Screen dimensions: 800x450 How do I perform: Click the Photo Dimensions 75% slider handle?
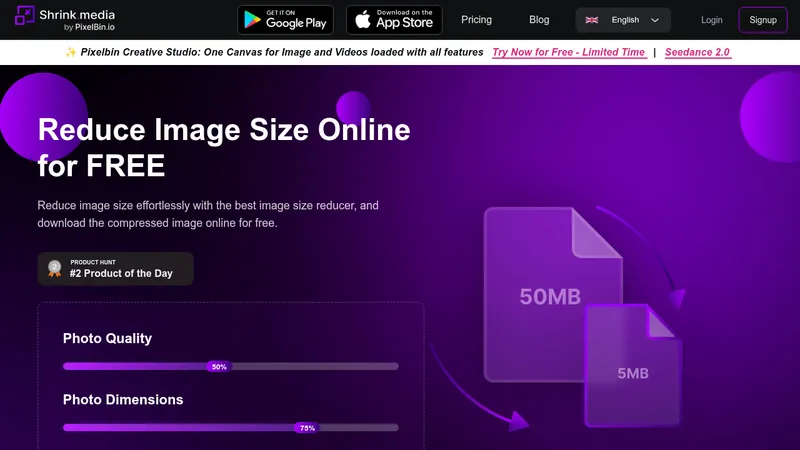coord(307,428)
